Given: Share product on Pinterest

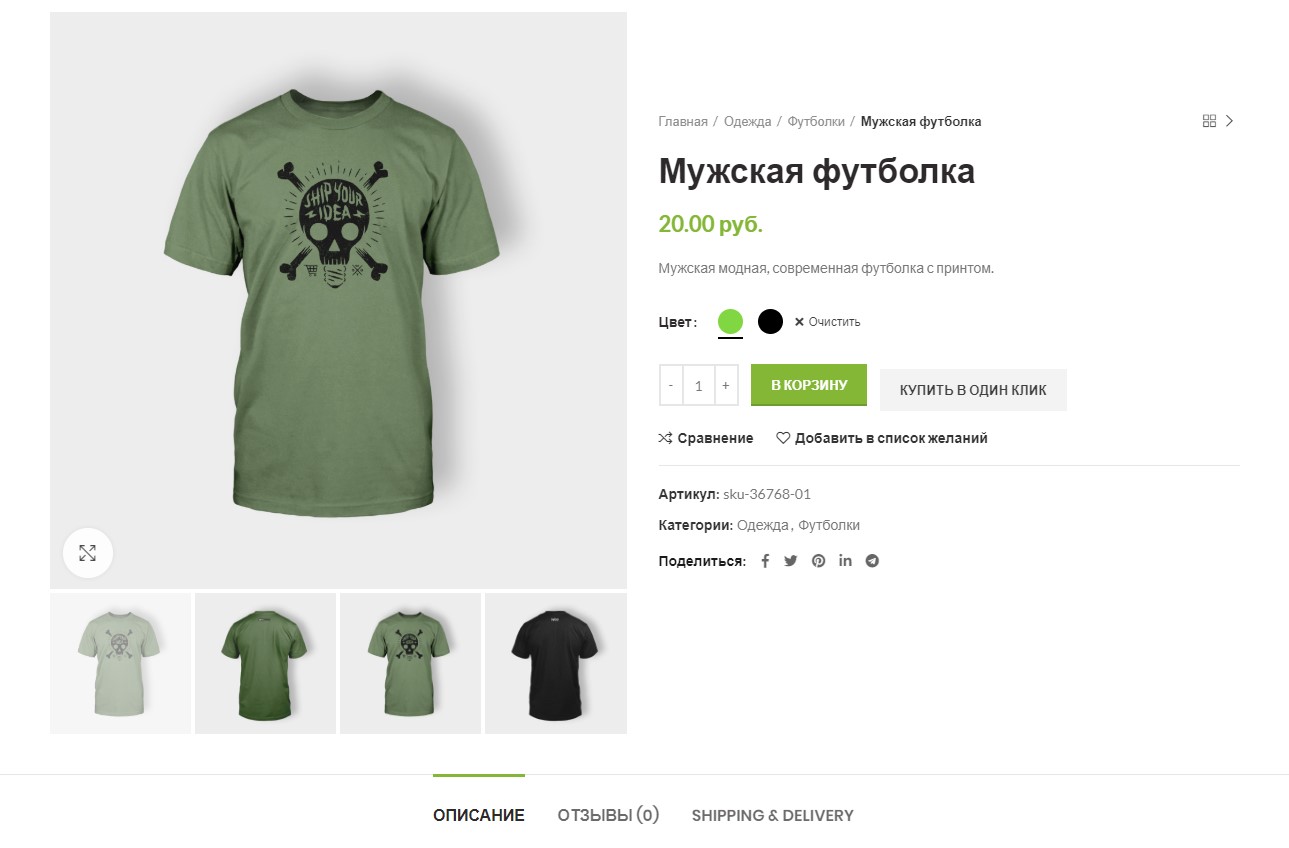Looking at the screenshot, I should pyautogui.click(x=818, y=561).
